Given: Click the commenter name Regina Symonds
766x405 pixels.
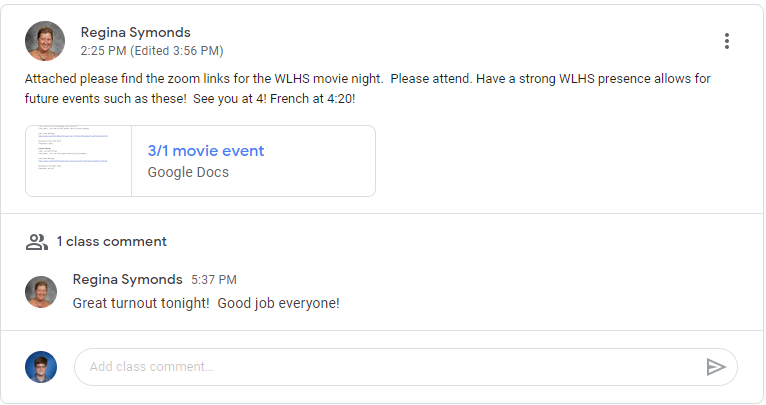Looking at the screenshot, I should tap(127, 280).
